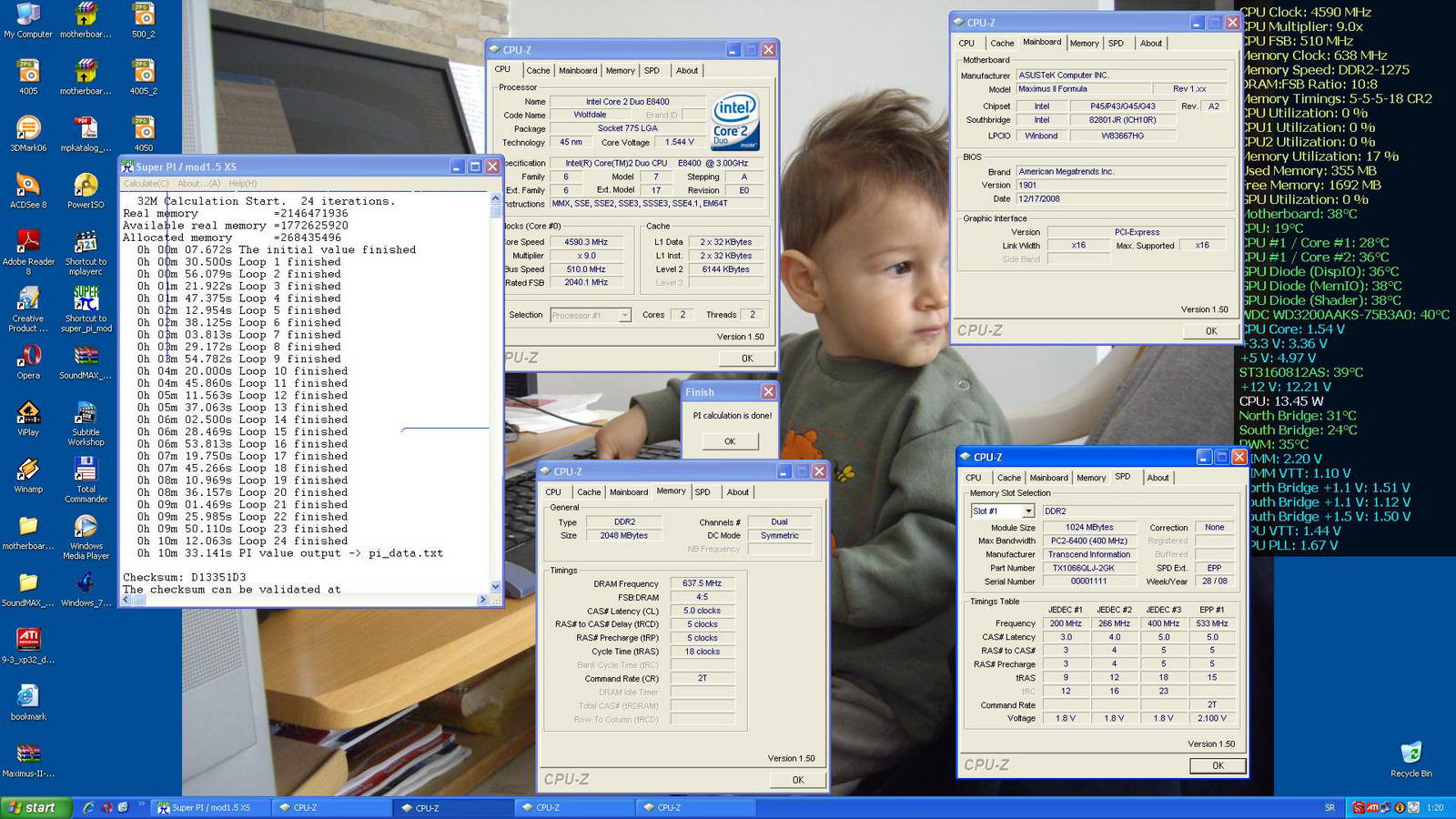
Task: Expand the Quick Launch overflow chevron
Action: coord(142,804)
